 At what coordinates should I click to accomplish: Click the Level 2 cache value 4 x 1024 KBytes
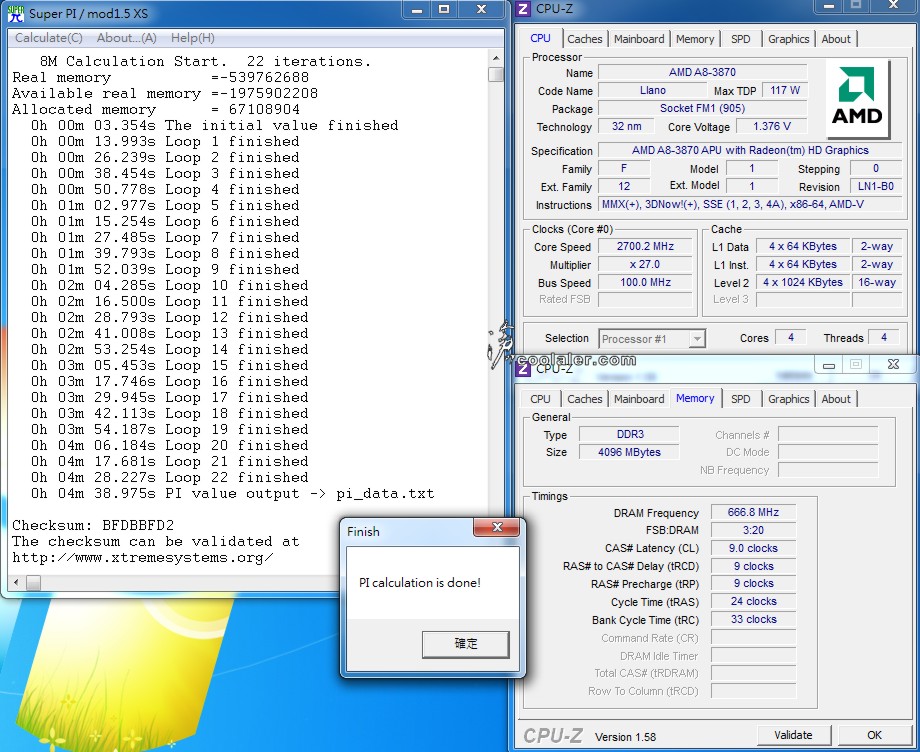tap(803, 282)
